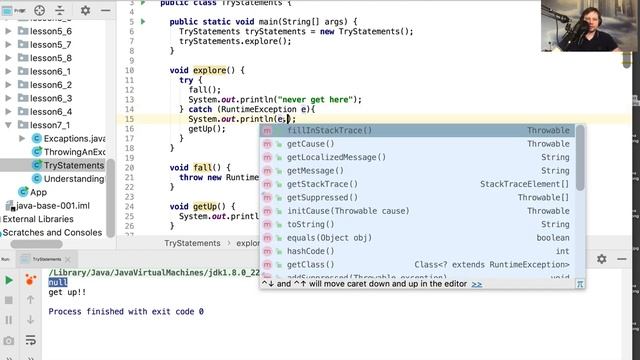Toggle soft-wrap icon in run panel
The height and width of the screenshot is (360, 640).
[x=30, y=340]
